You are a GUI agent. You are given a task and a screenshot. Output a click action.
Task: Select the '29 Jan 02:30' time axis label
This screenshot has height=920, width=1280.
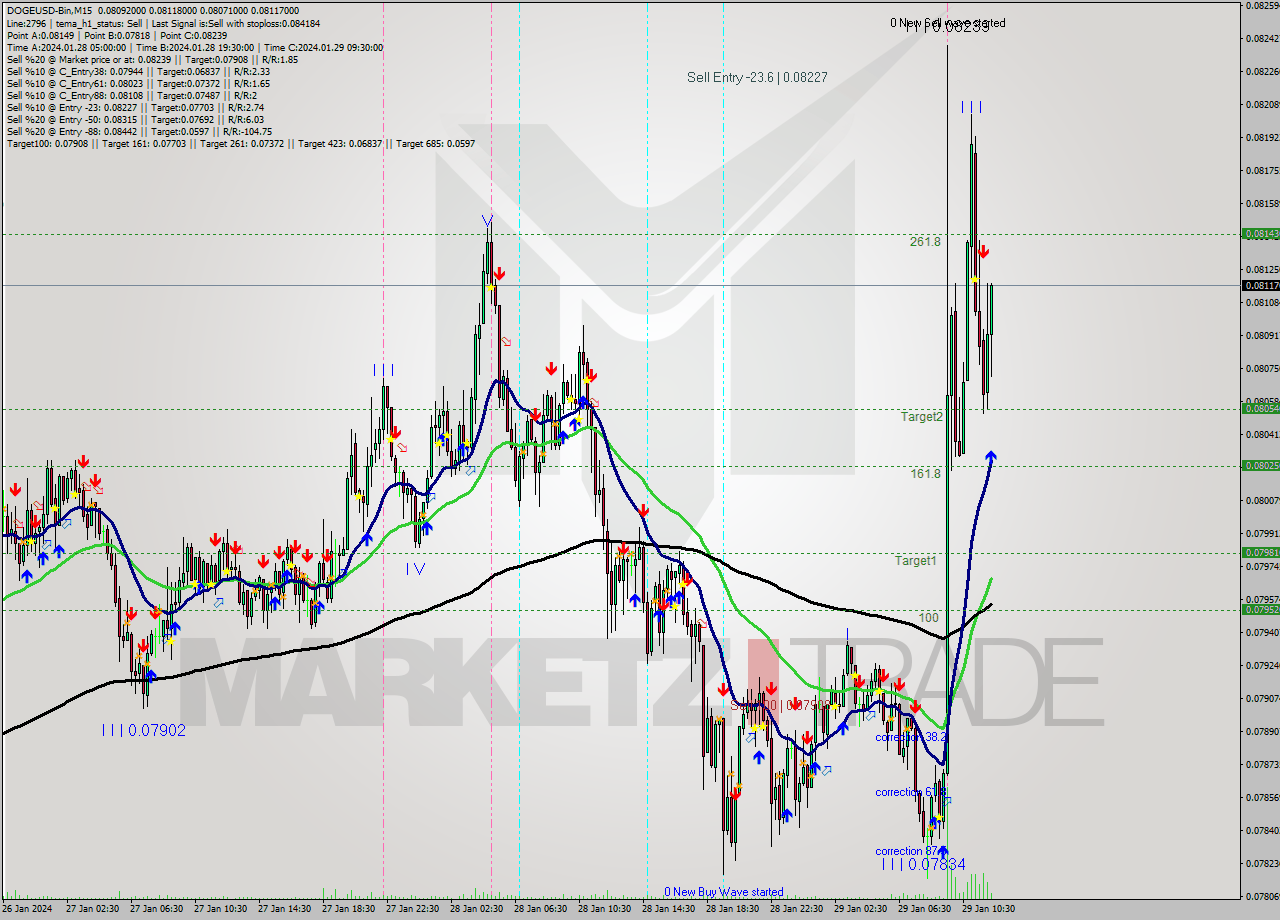click(860, 909)
